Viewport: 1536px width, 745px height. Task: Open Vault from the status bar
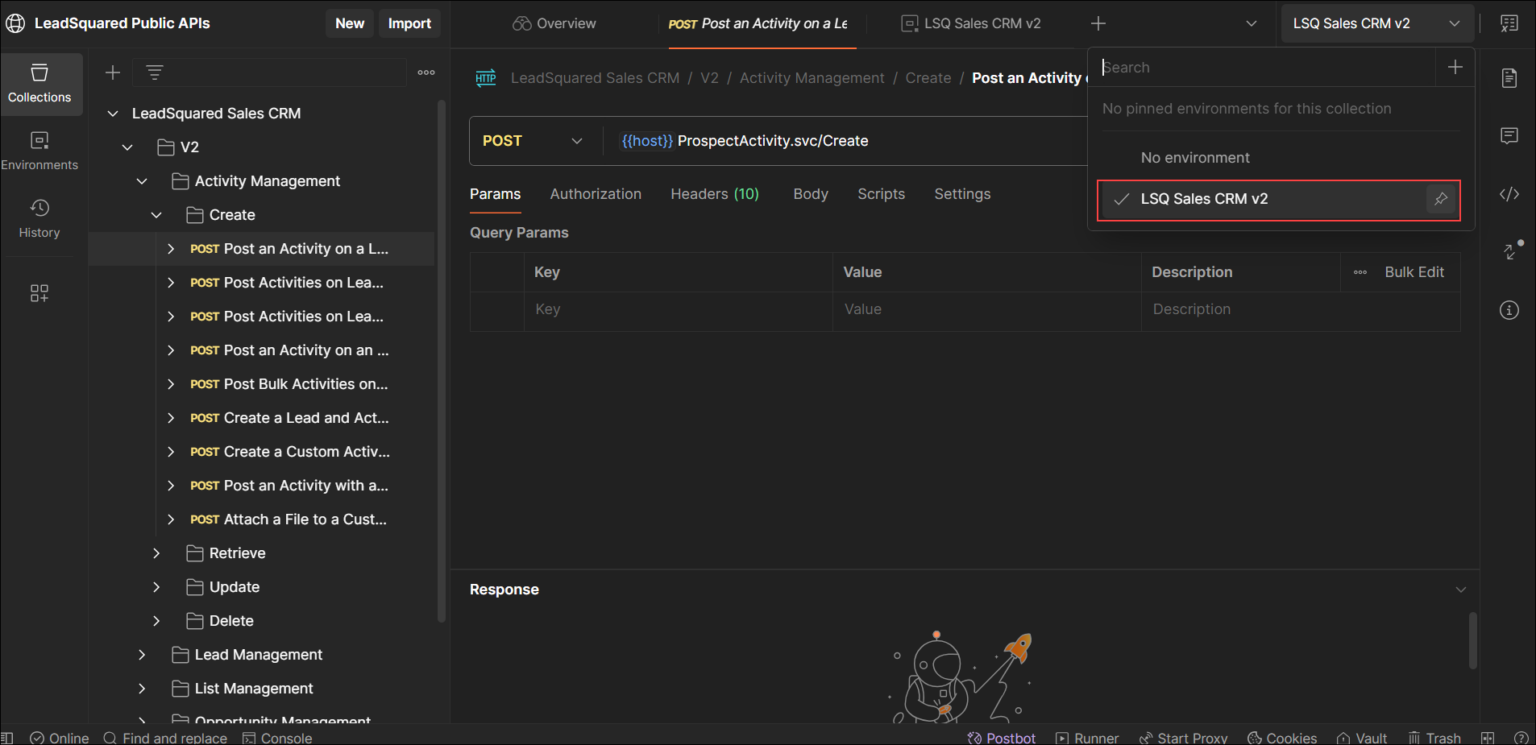(1361, 738)
